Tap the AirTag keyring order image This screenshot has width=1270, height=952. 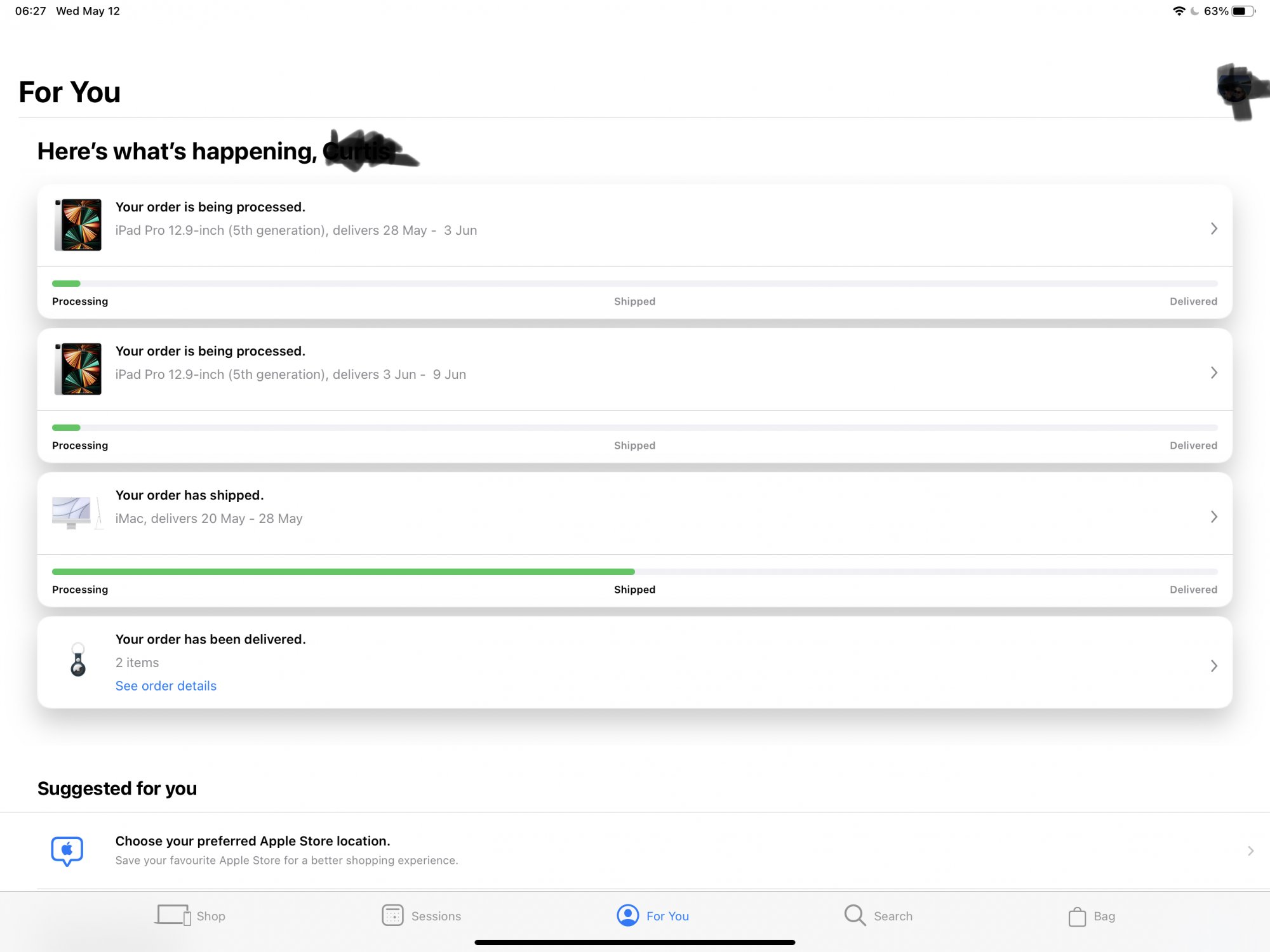pyautogui.click(x=78, y=660)
